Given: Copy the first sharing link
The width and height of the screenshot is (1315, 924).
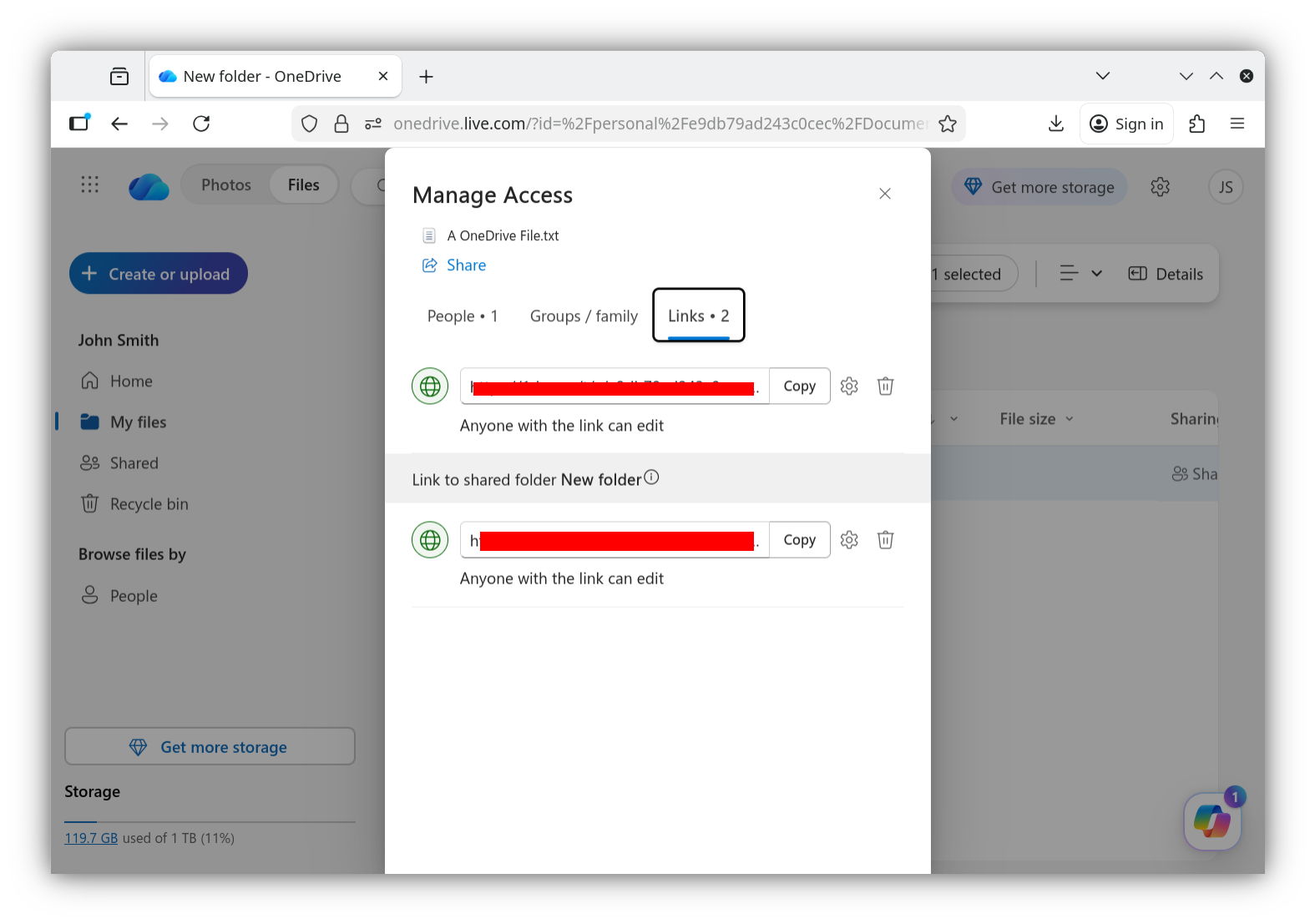Looking at the screenshot, I should (x=799, y=386).
